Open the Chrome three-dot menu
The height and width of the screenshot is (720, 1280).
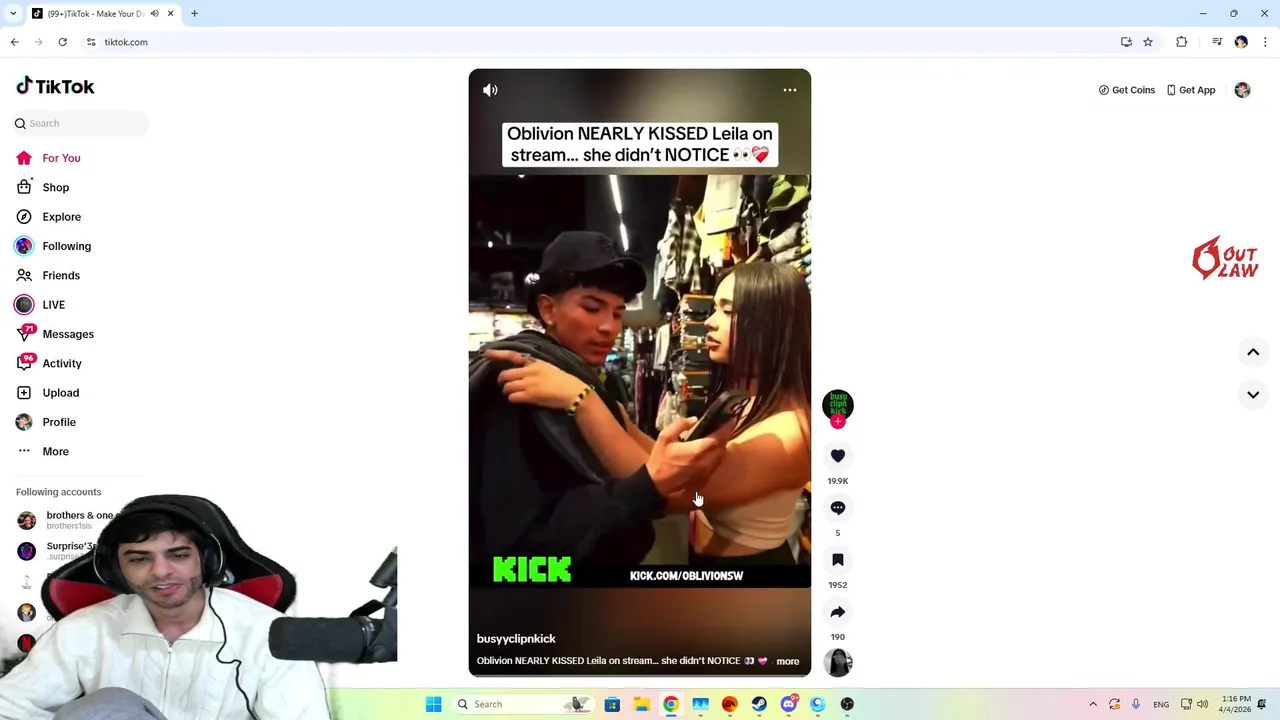(1265, 42)
